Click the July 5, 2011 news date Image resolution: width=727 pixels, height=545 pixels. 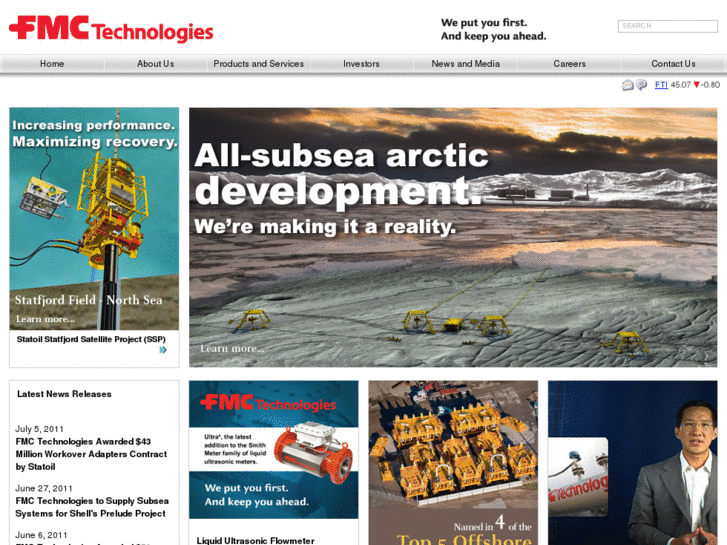pos(39,429)
